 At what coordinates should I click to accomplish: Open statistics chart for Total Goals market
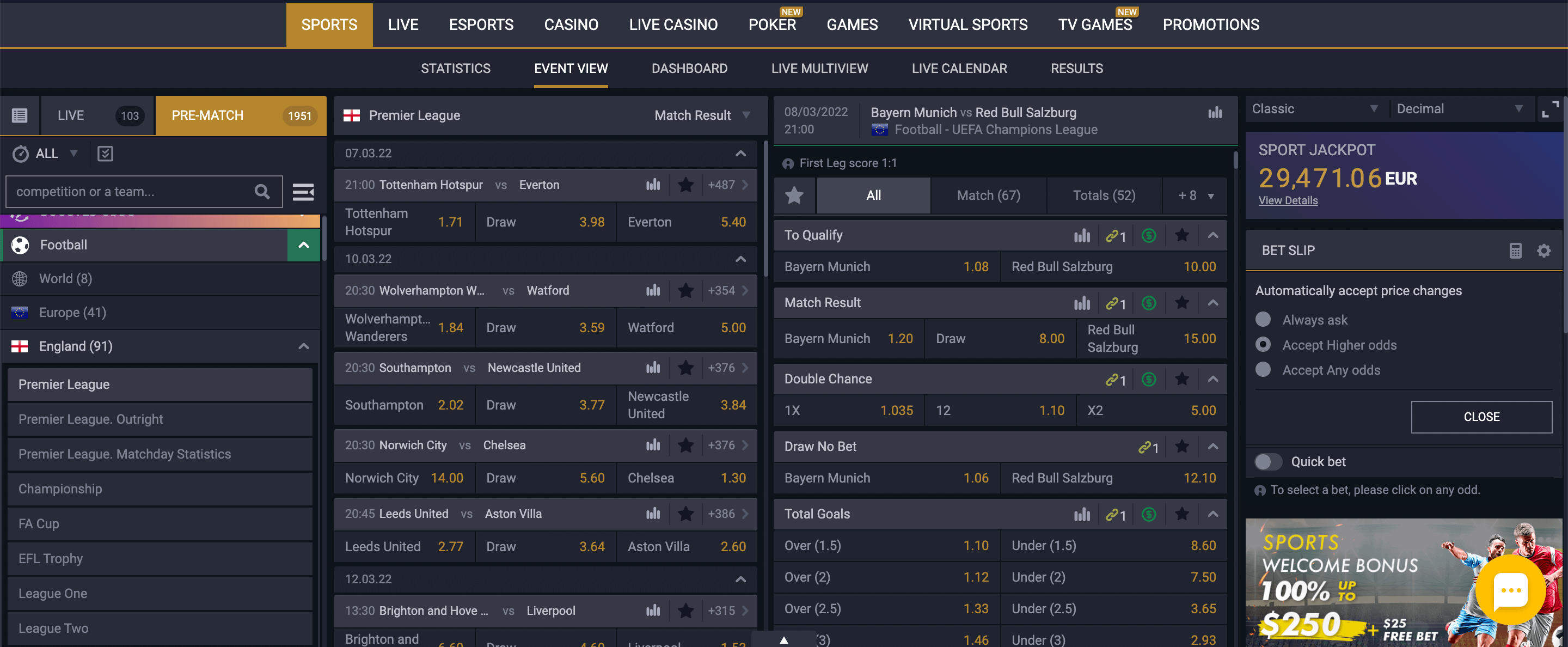point(1082,515)
